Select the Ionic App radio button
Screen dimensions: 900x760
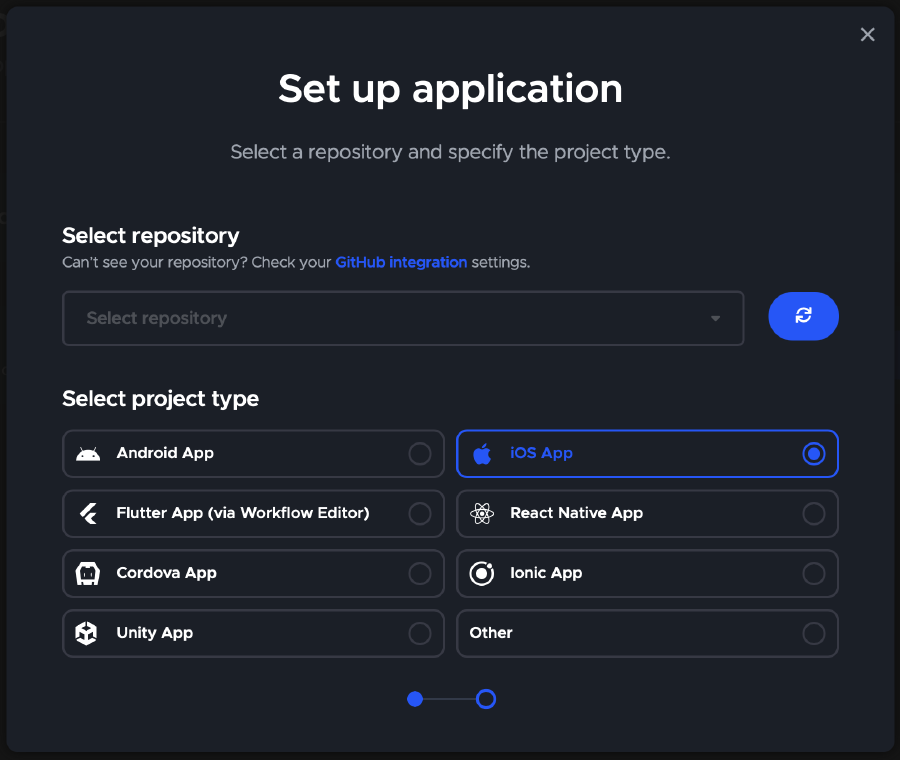coord(814,574)
